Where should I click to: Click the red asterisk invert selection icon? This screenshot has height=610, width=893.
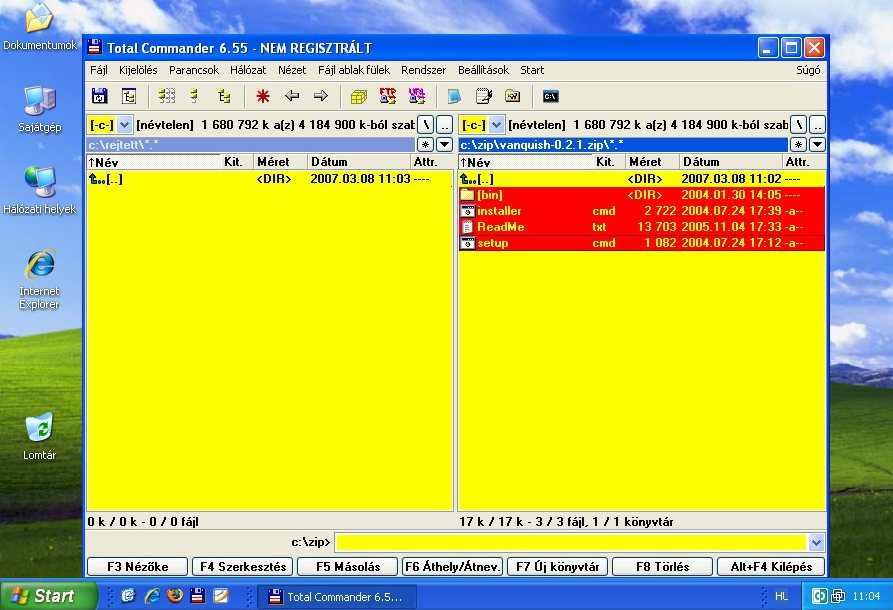click(263, 96)
